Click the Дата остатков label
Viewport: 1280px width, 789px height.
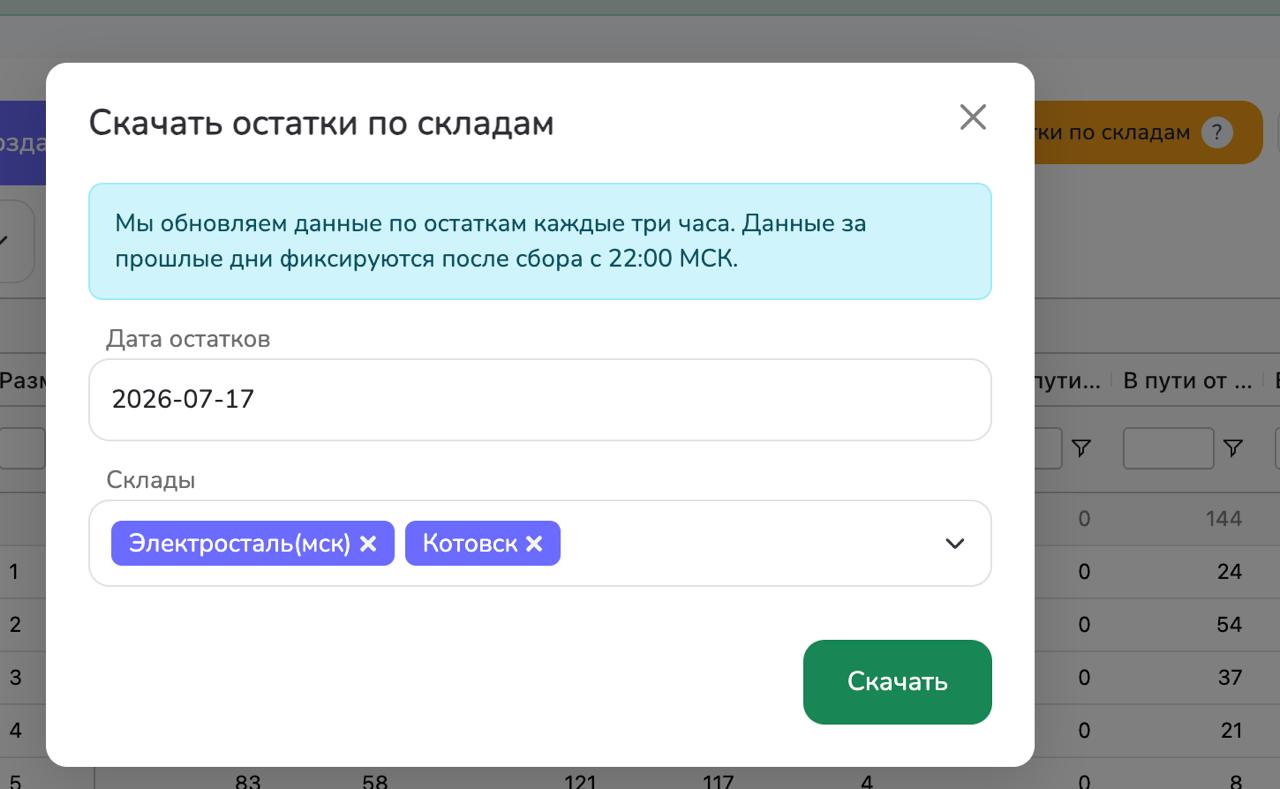188,339
